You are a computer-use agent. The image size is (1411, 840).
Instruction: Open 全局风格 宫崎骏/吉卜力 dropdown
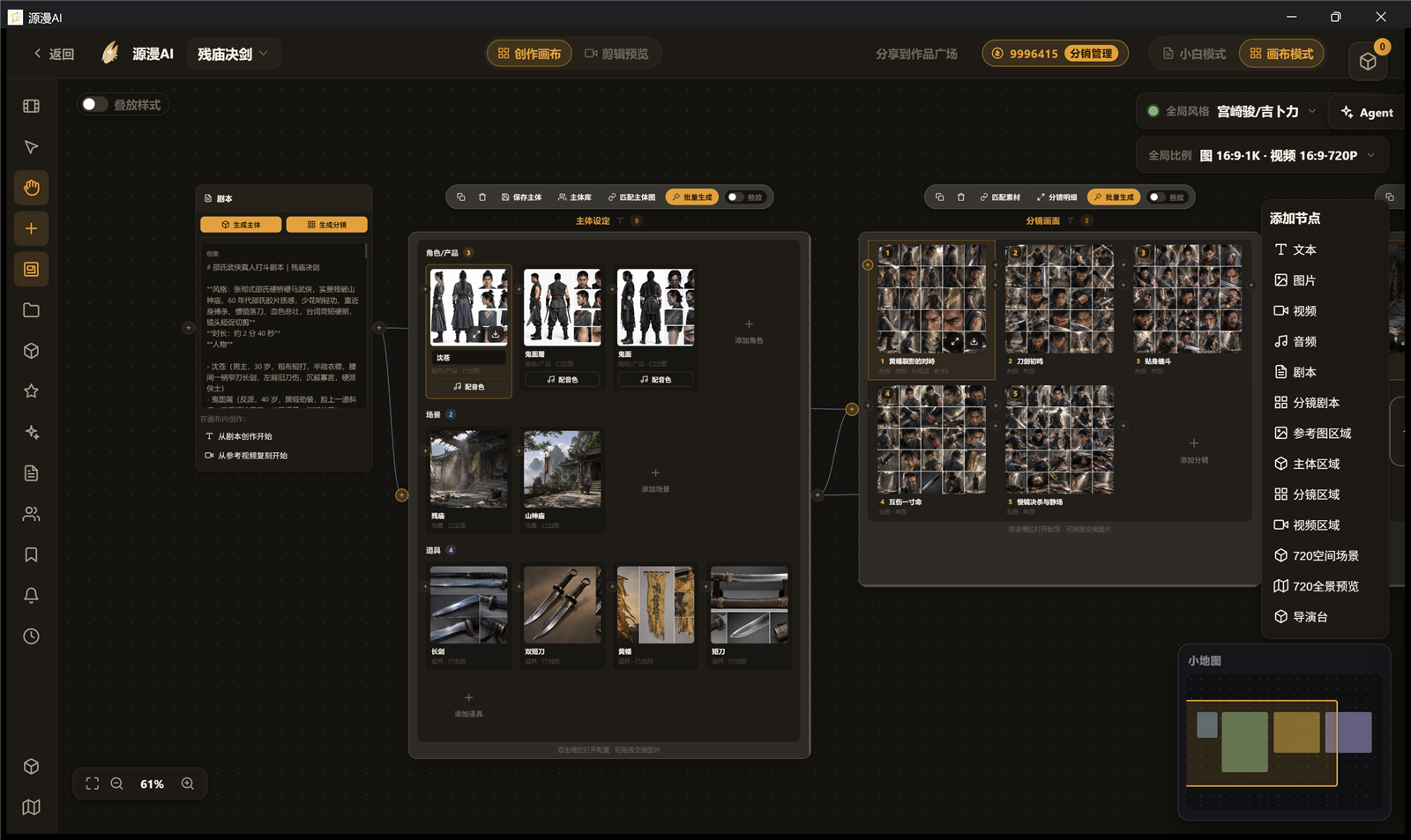point(1232,111)
